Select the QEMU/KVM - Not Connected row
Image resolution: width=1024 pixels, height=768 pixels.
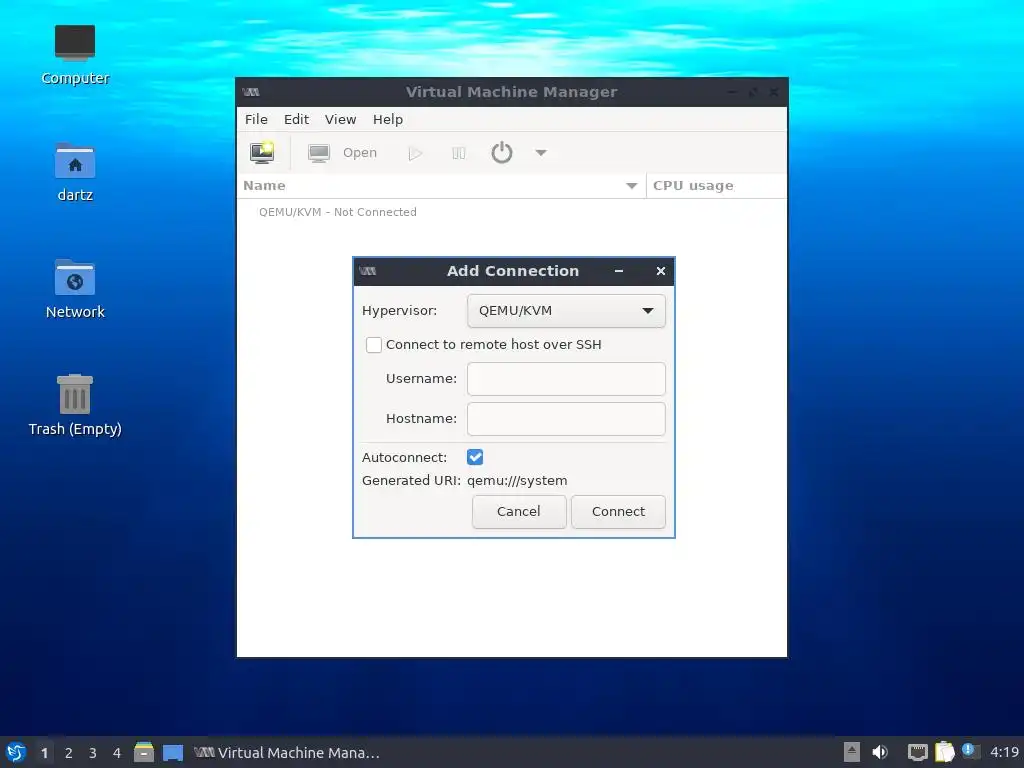click(x=511, y=212)
